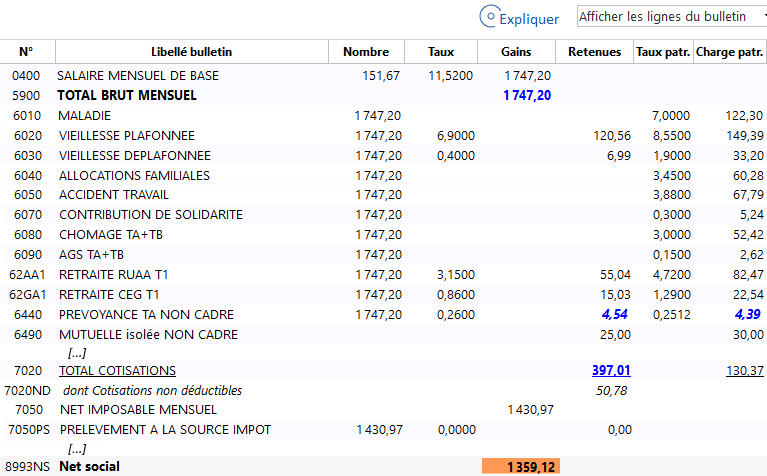The image size is (767, 476).
Task: Select the PRELEVEMENT A LA SOURCE IMPOT row
Action: (x=165, y=430)
